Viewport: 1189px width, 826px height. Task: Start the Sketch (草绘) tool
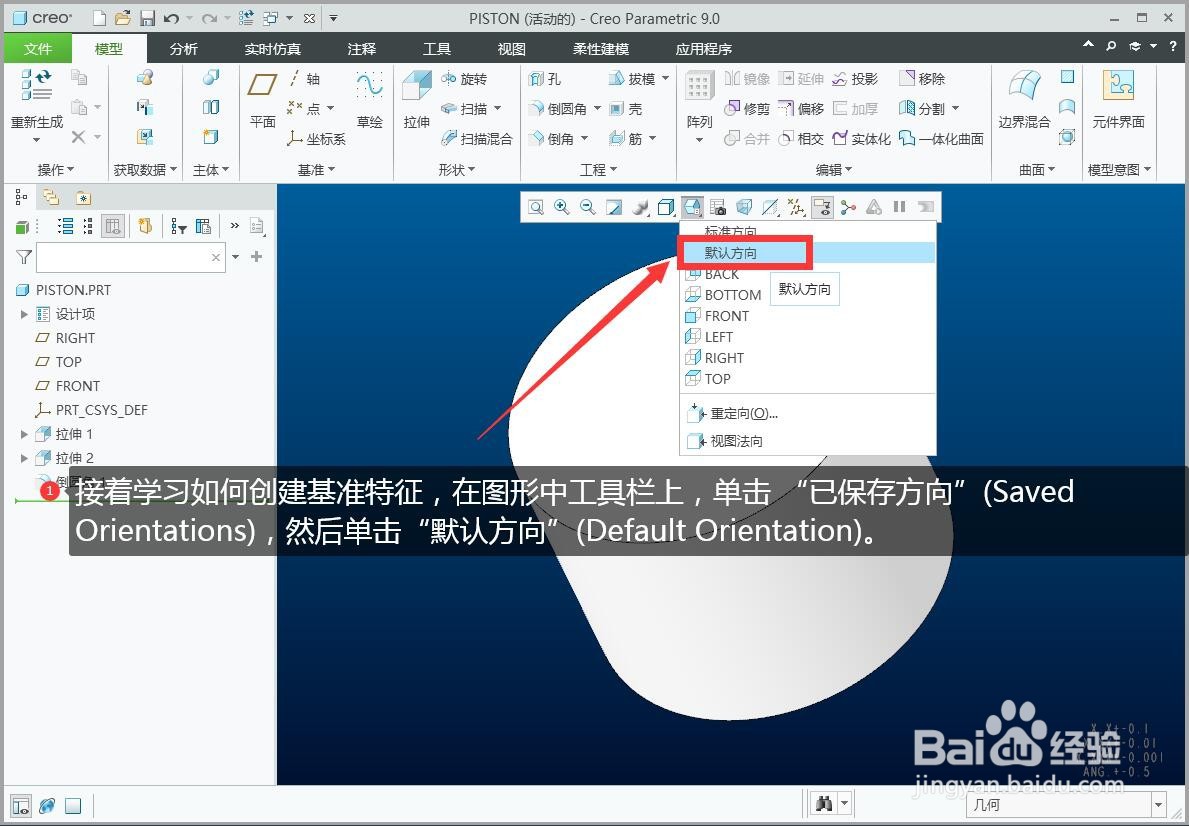pyautogui.click(x=369, y=101)
